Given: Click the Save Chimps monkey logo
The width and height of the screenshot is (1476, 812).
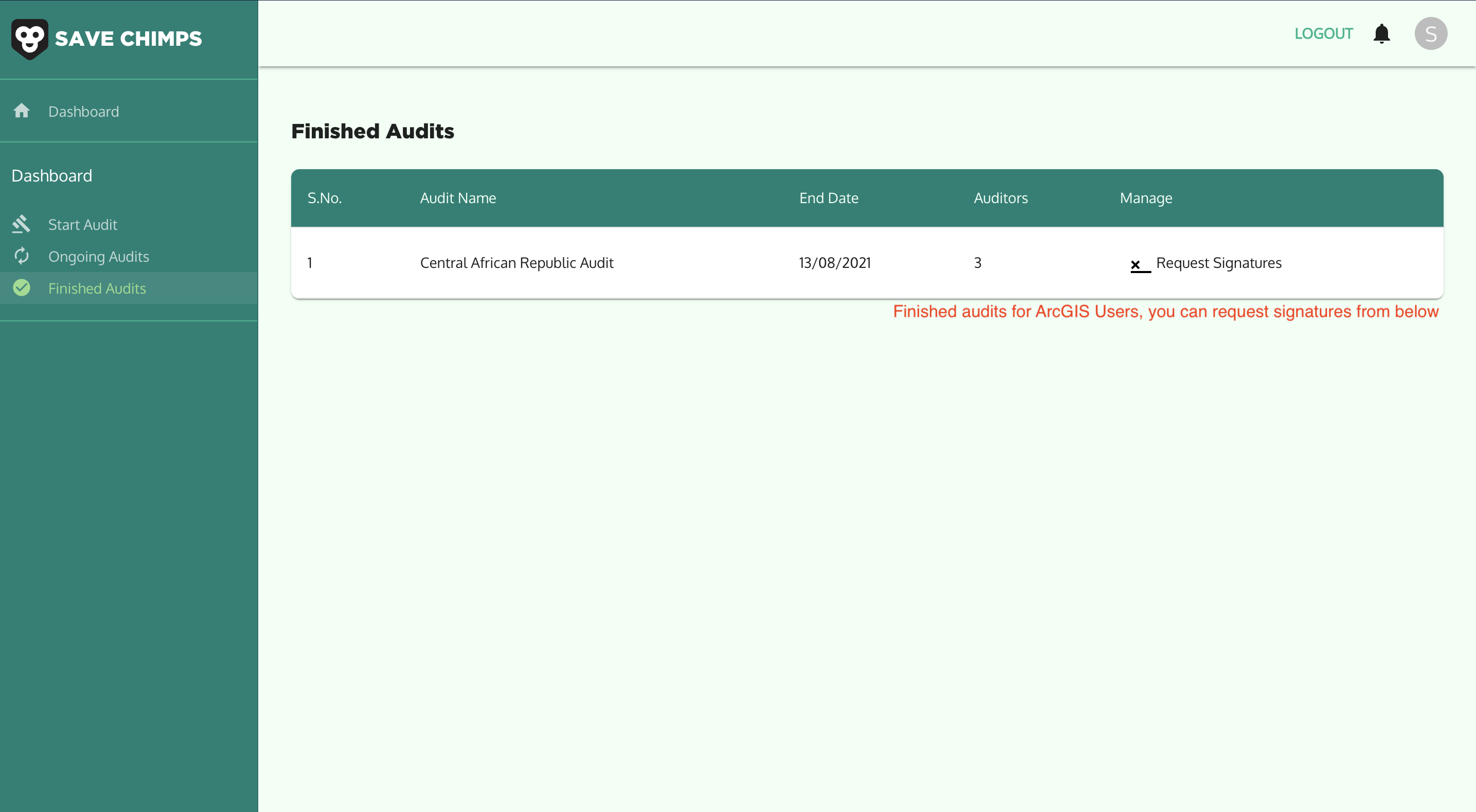Looking at the screenshot, I should coord(29,39).
